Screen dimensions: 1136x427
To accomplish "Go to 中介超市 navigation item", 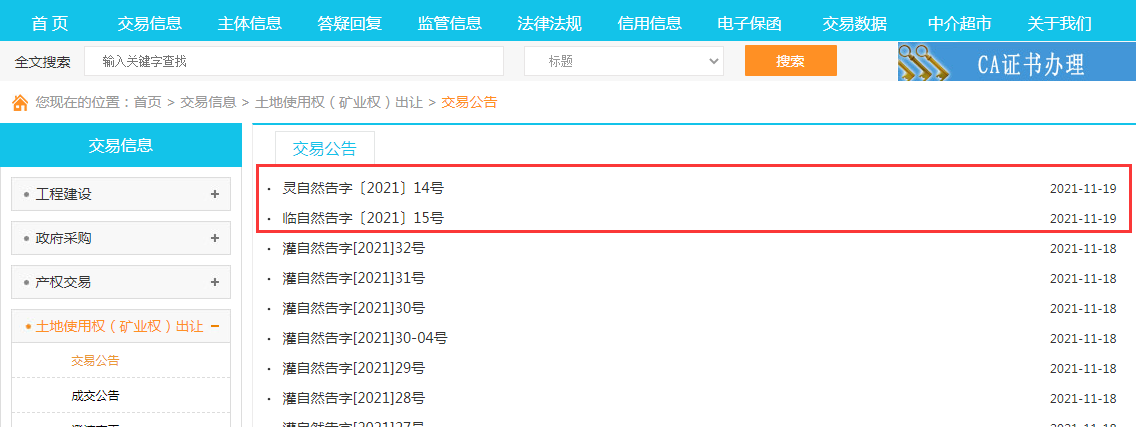I will point(959,23).
